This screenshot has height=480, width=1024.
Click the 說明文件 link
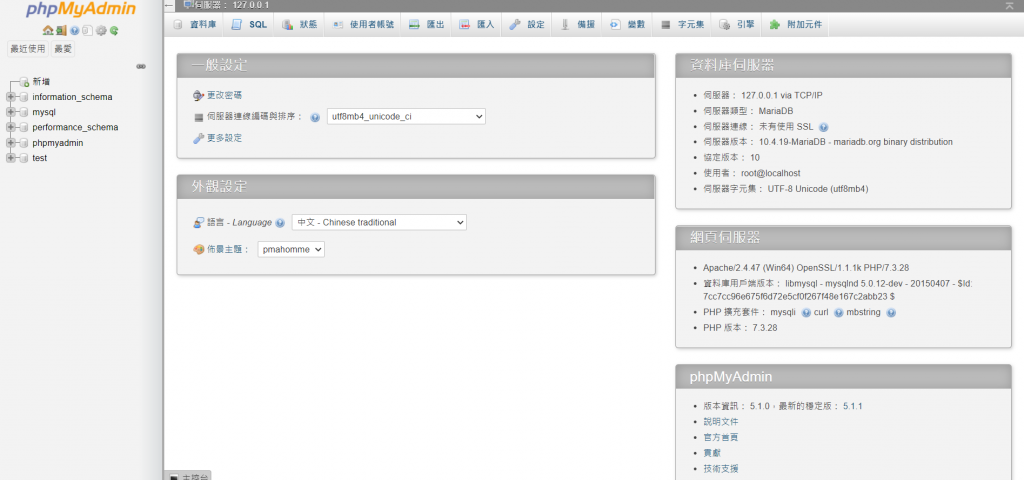[720, 422]
